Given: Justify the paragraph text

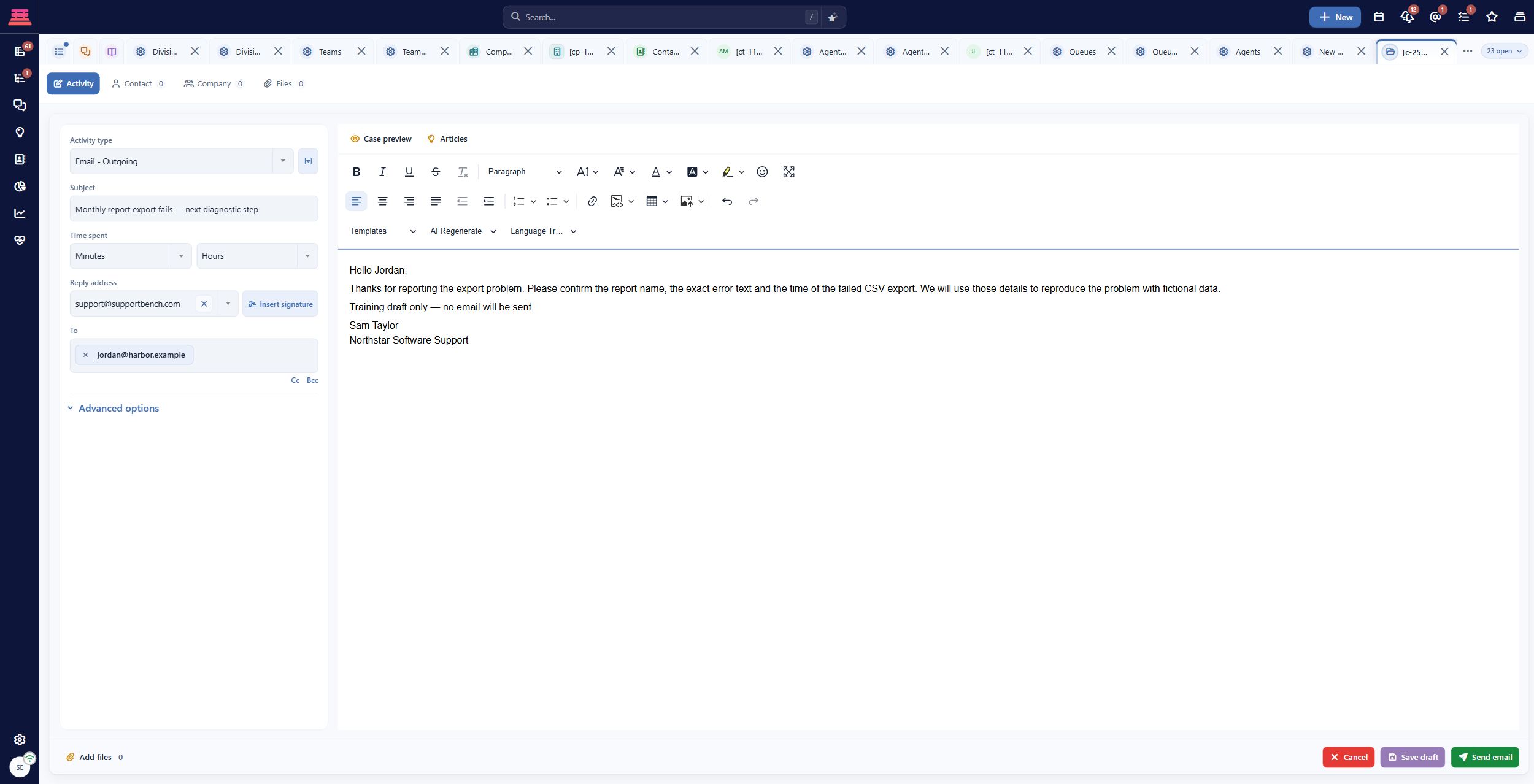Looking at the screenshot, I should 436,201.
